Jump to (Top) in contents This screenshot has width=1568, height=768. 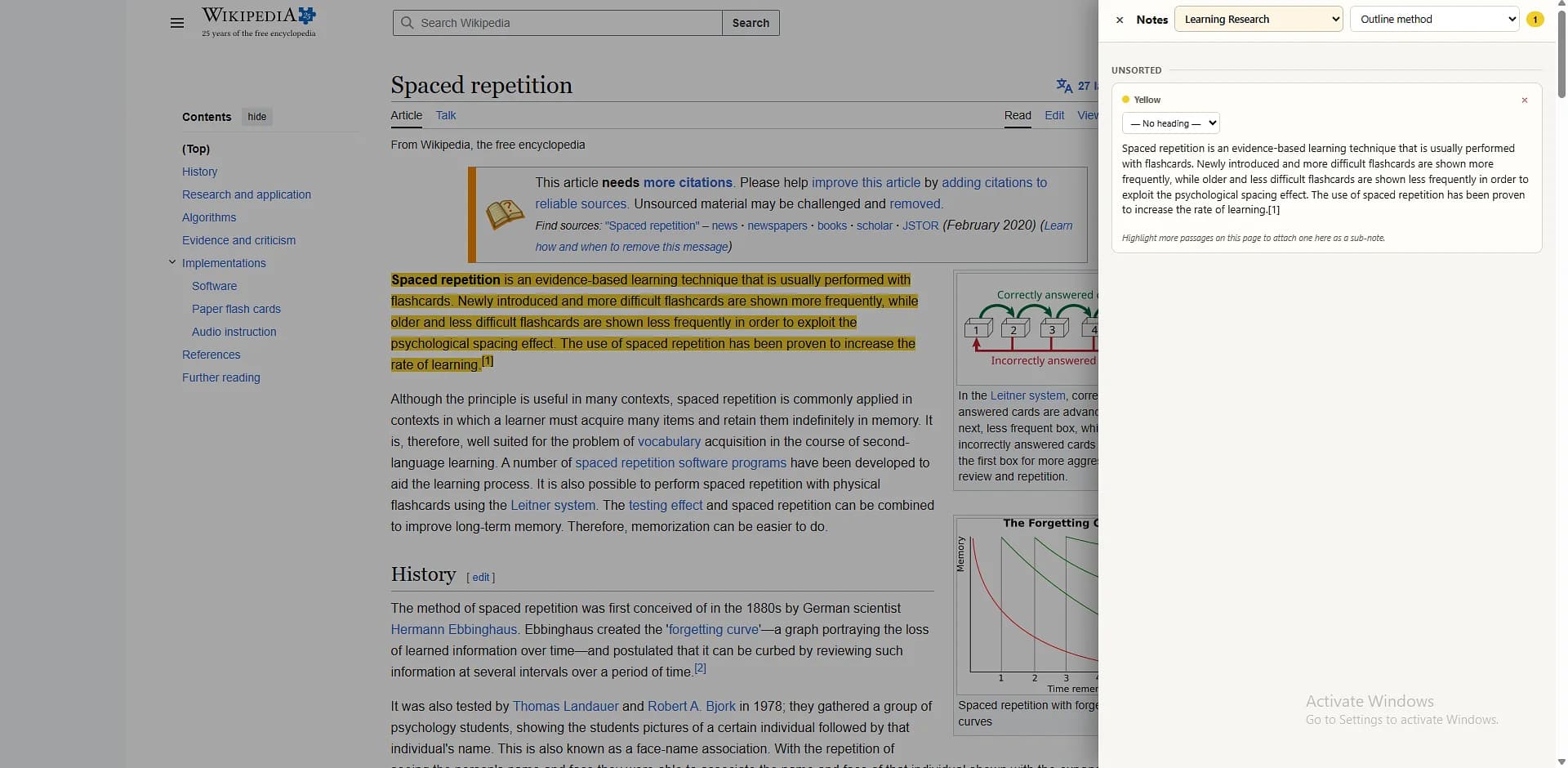[x=196, y=149]
